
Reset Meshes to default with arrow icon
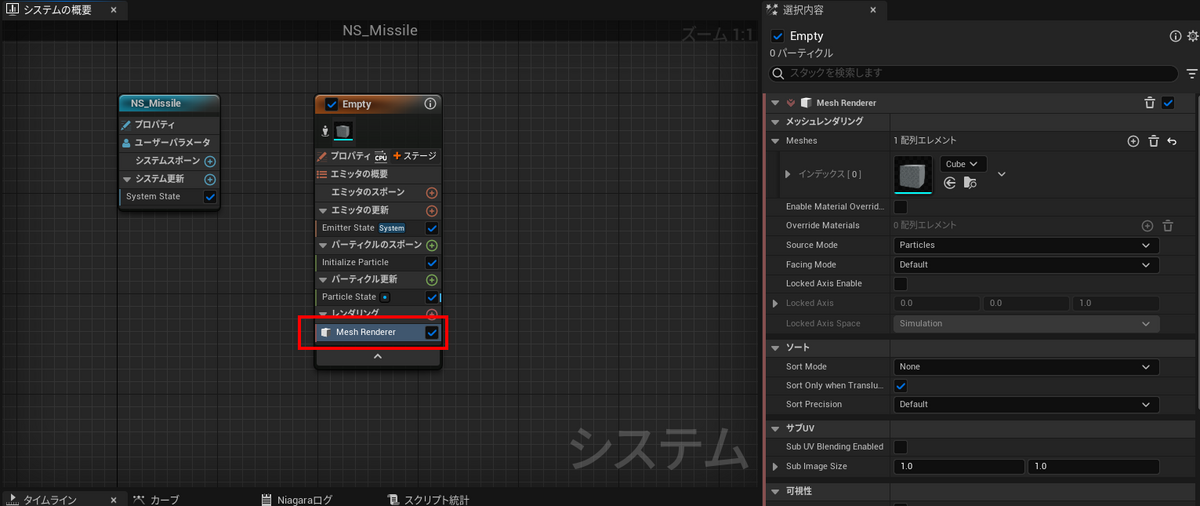[x=1171, y=141]
